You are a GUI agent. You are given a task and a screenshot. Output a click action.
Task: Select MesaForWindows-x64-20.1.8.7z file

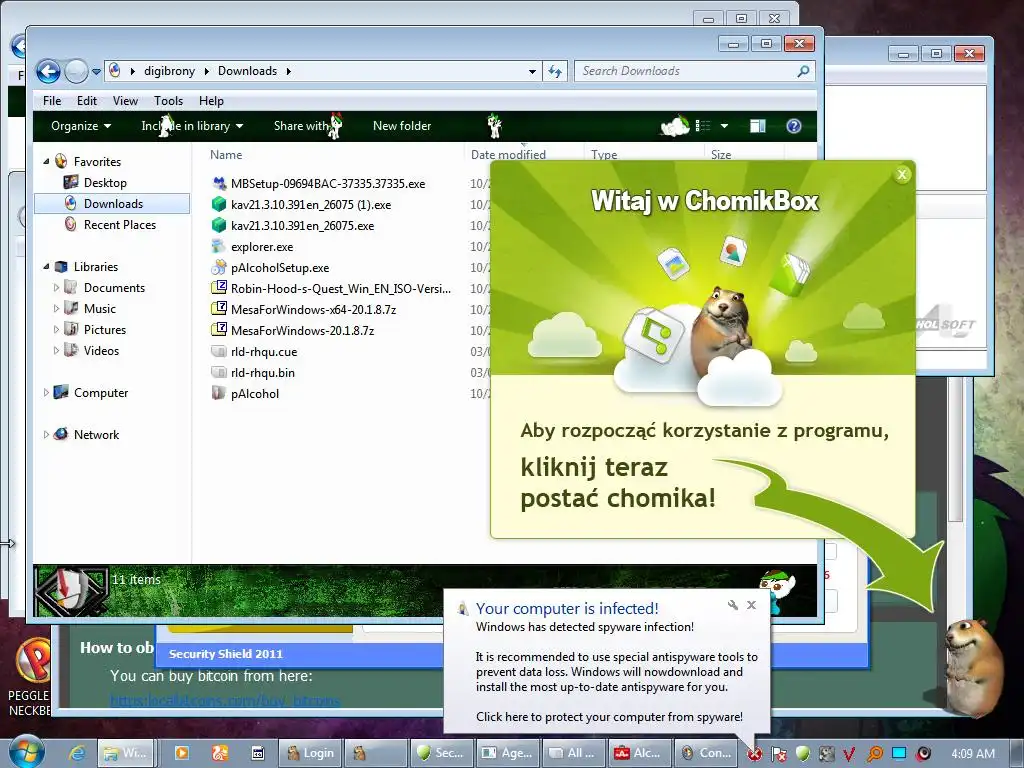coord(313,310)
